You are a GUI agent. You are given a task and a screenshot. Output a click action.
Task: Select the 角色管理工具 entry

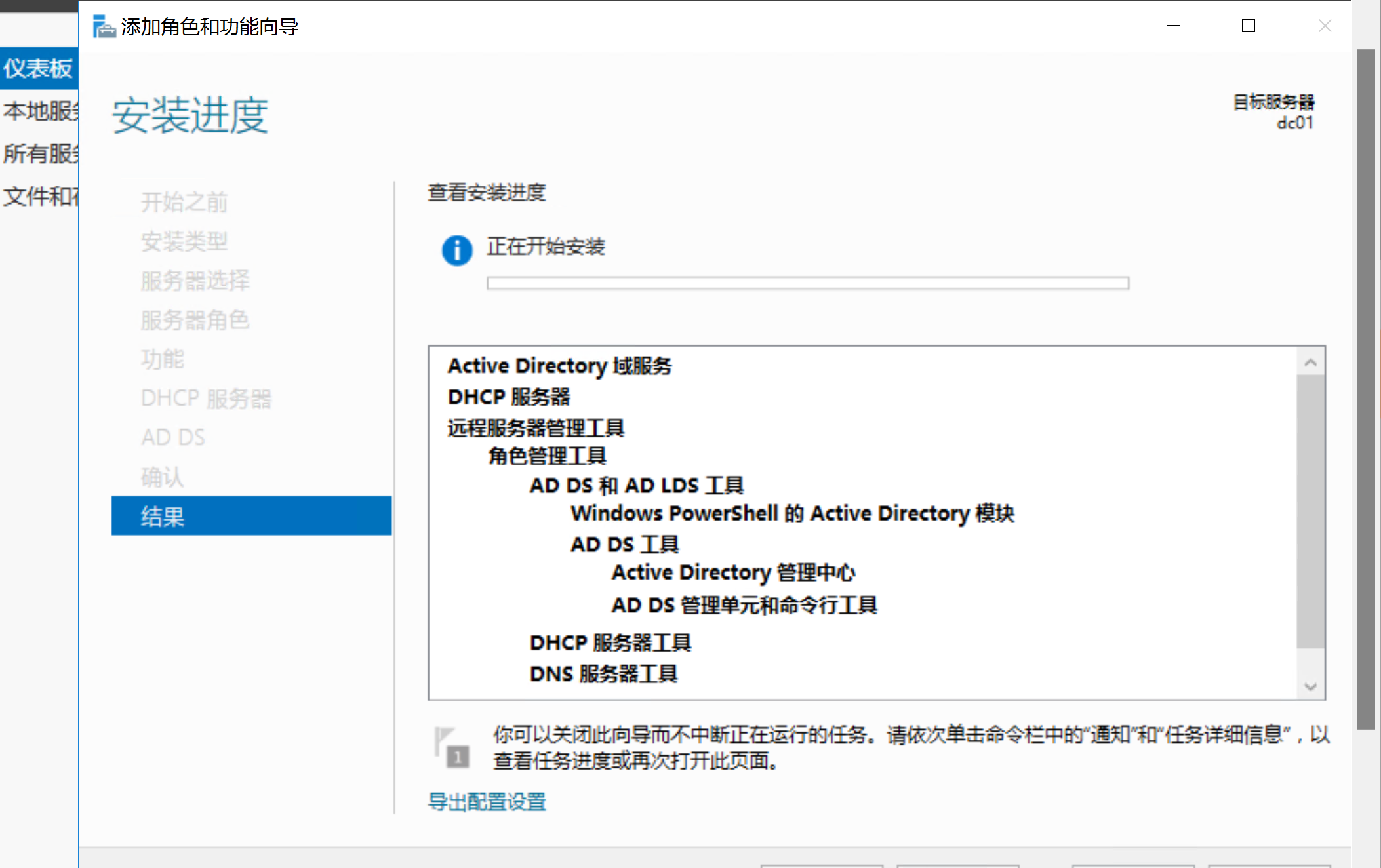point(548,456)
